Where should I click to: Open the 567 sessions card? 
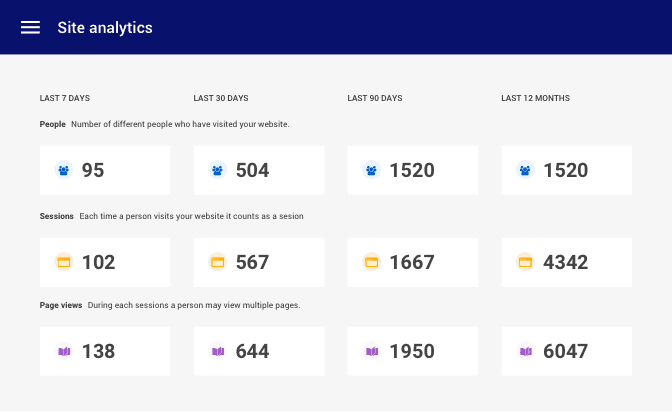coord(259,262)
